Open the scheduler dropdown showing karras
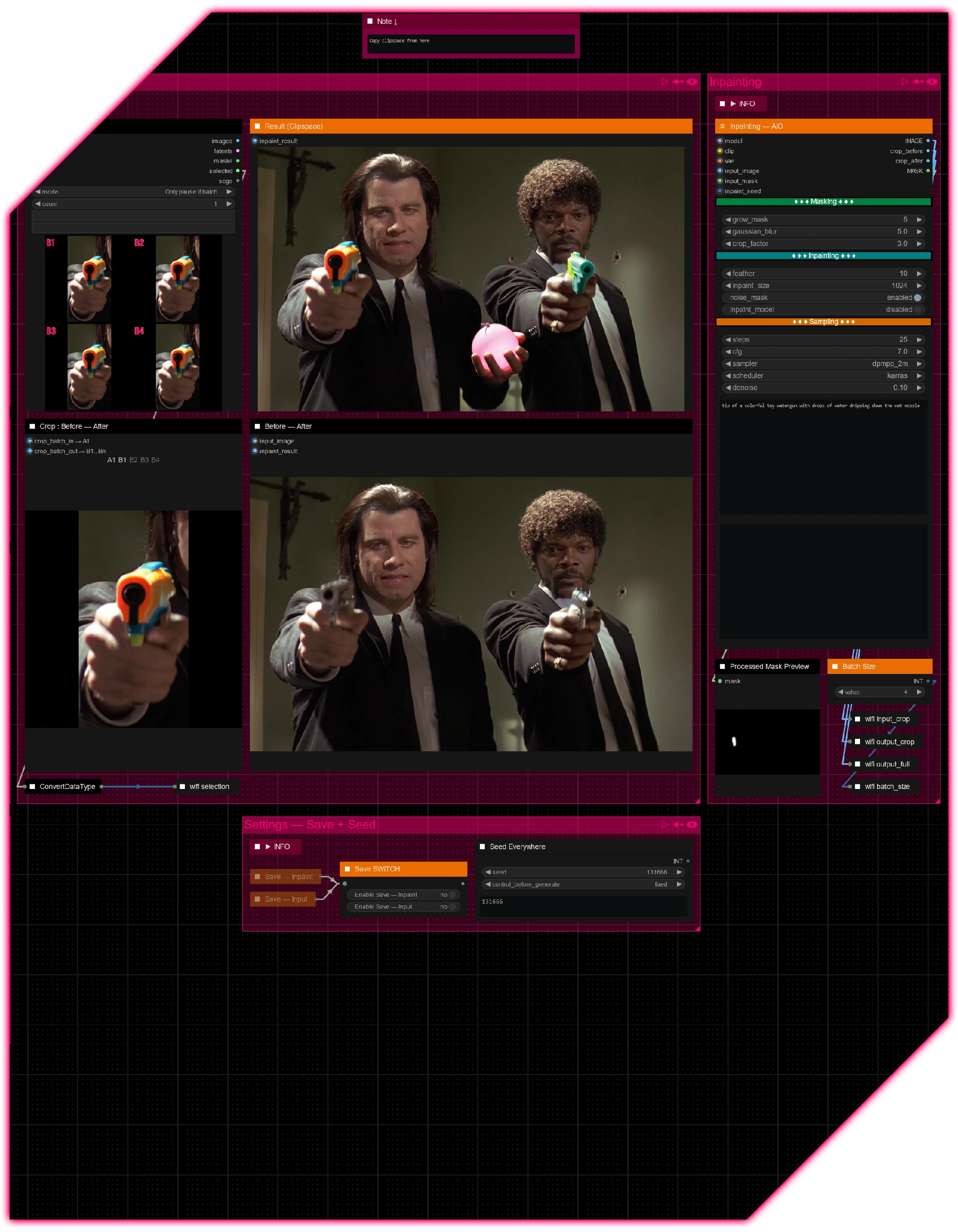This screenshot has width=958, height=1232. (x=823, y=376)
